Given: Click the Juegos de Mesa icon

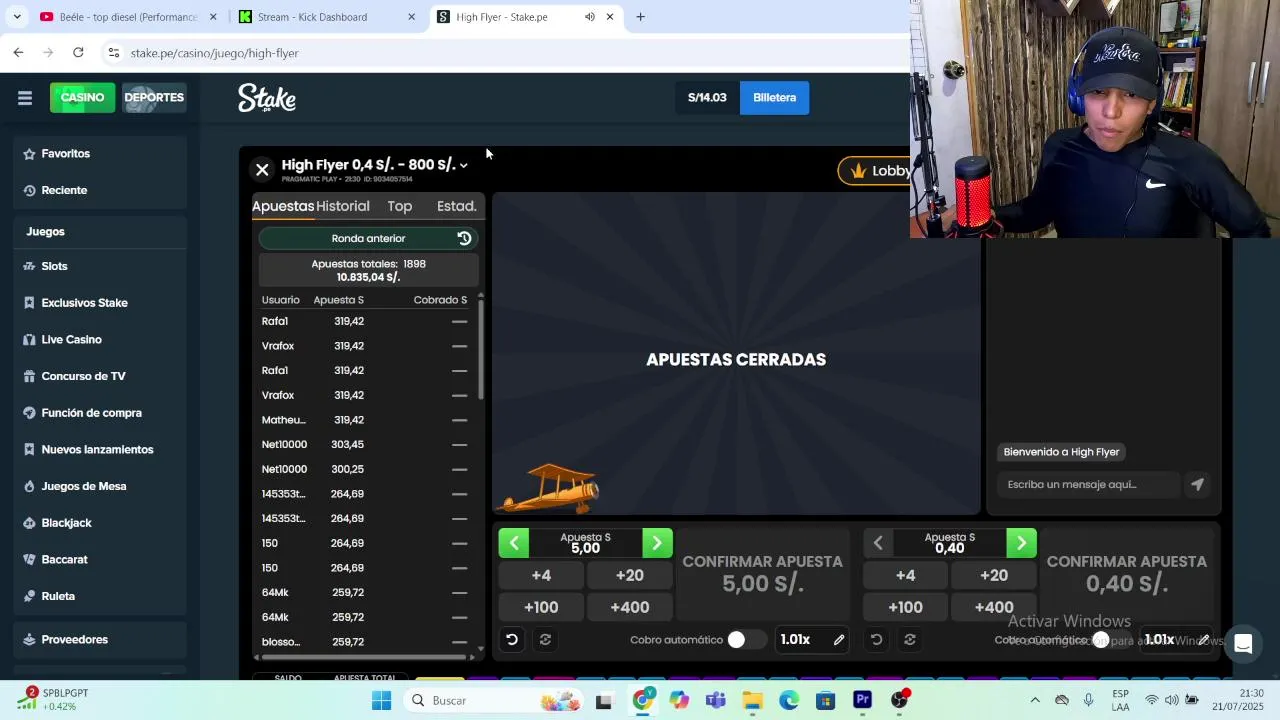Looking at the screenshot, I should tap(29, 486).
